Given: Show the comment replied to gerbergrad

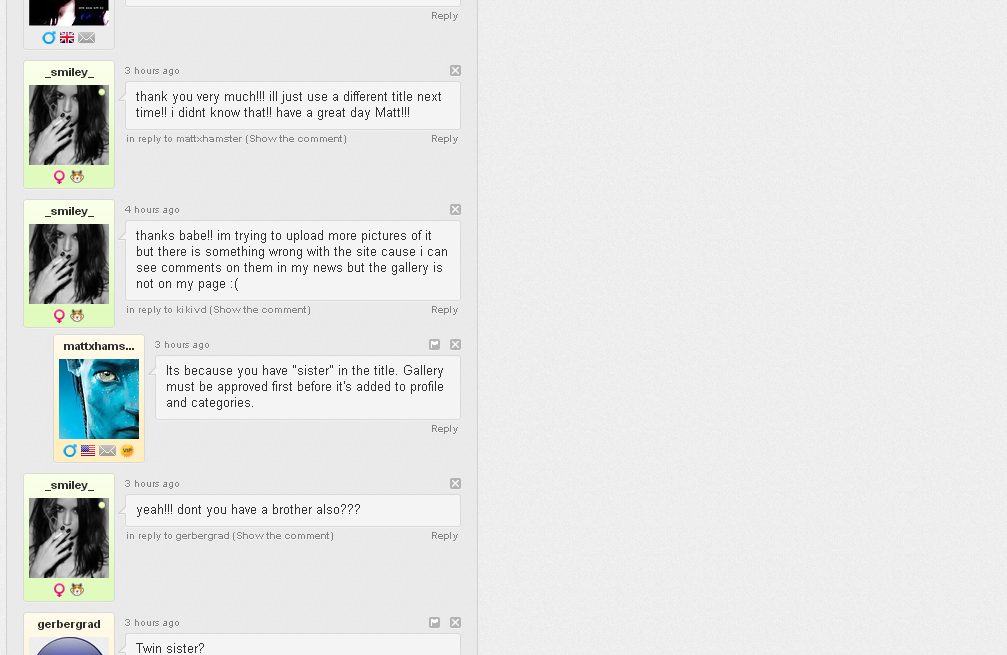Looking at the screenshot, I should (x=284, y=536).
